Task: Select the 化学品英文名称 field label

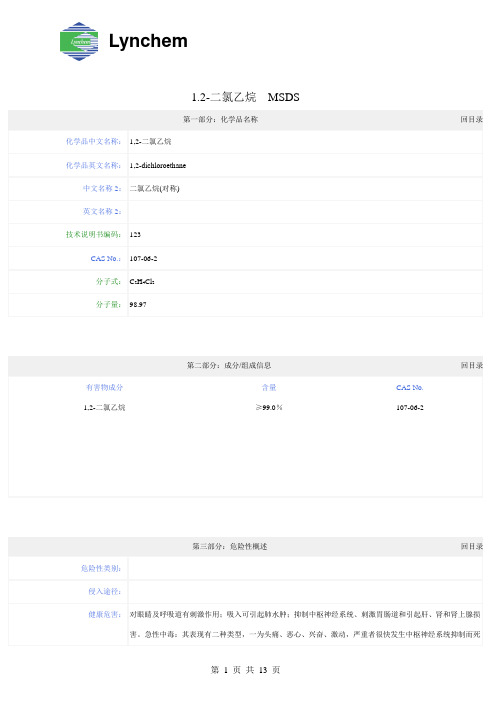Action: tap(93, 165)
